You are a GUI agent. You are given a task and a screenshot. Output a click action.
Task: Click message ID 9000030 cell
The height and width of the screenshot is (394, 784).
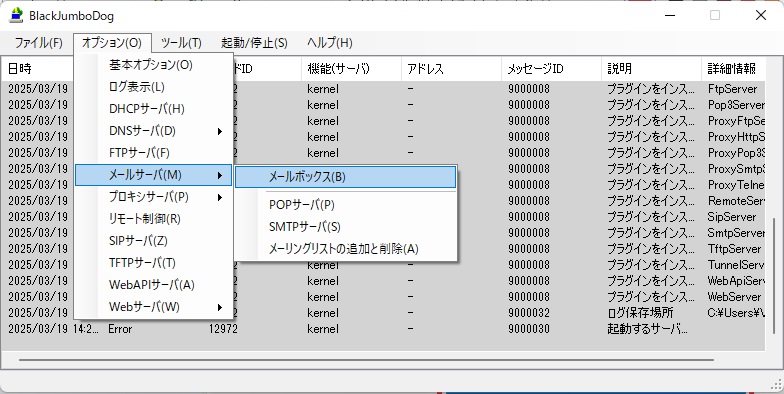pyautogui.click(x=529, y=329)
